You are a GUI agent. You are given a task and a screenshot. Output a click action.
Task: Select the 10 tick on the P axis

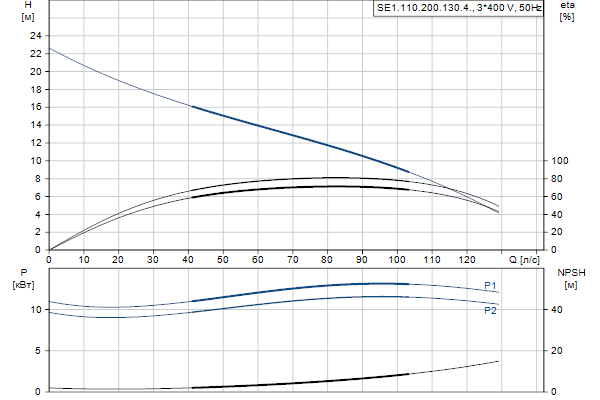36,310
